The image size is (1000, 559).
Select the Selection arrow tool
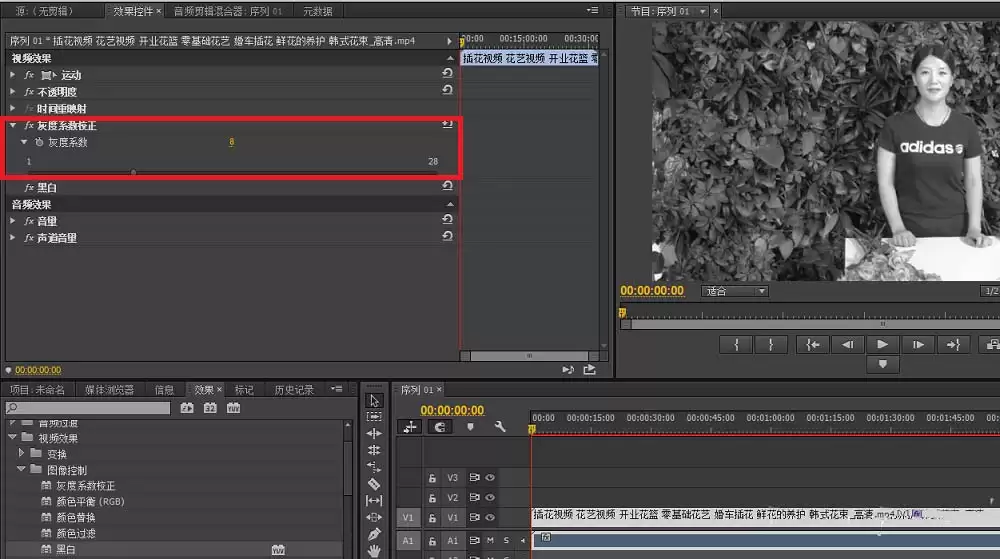(x=374, y=400)
